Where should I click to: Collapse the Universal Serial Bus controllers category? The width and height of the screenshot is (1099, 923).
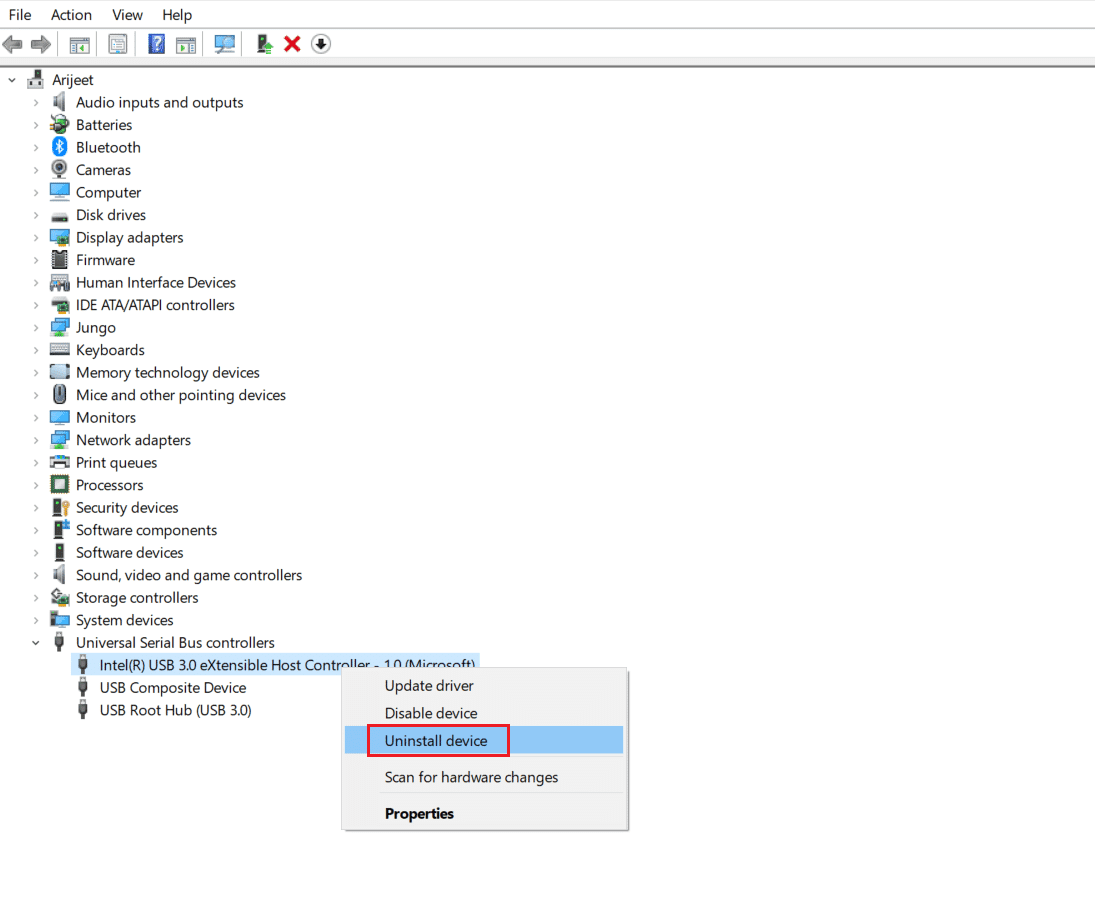(37, 642)
